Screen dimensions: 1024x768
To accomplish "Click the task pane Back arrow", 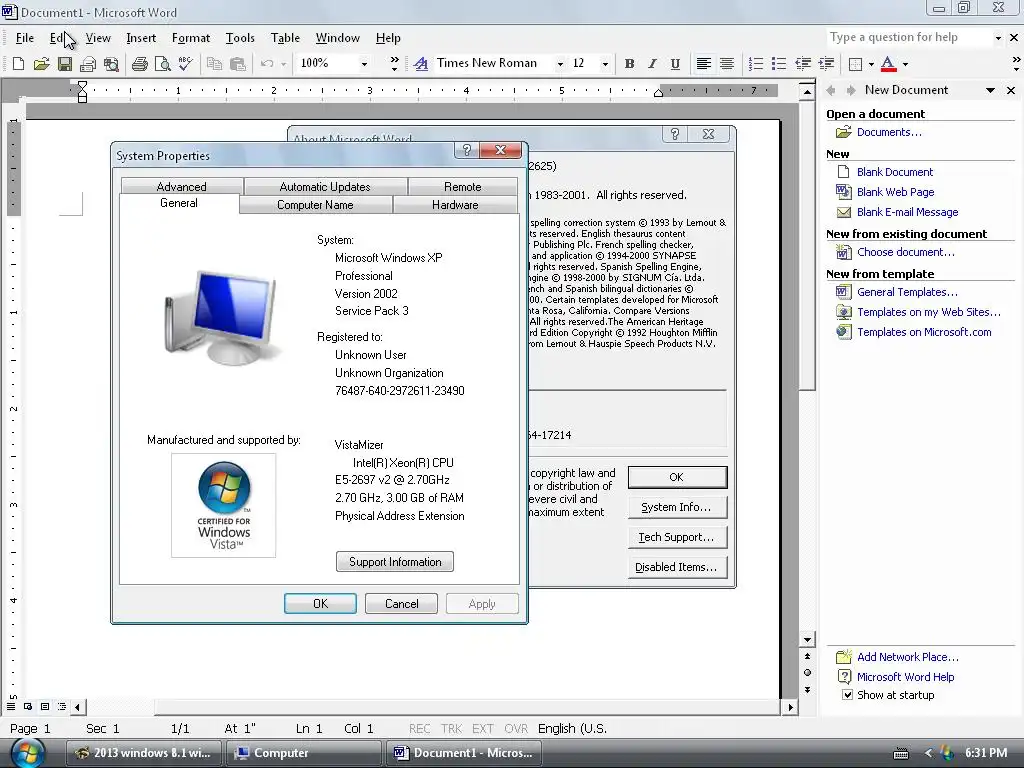I will click(831, 90).
